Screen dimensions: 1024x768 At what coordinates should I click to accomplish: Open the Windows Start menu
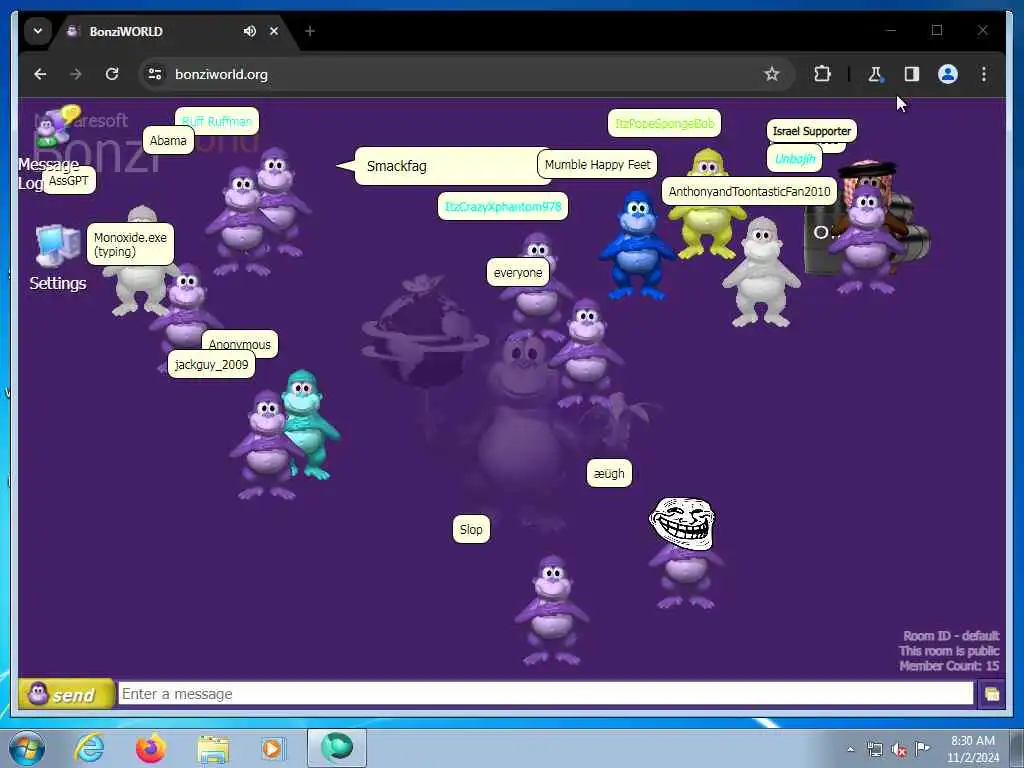pyautogui.click(x=27, y=748)
